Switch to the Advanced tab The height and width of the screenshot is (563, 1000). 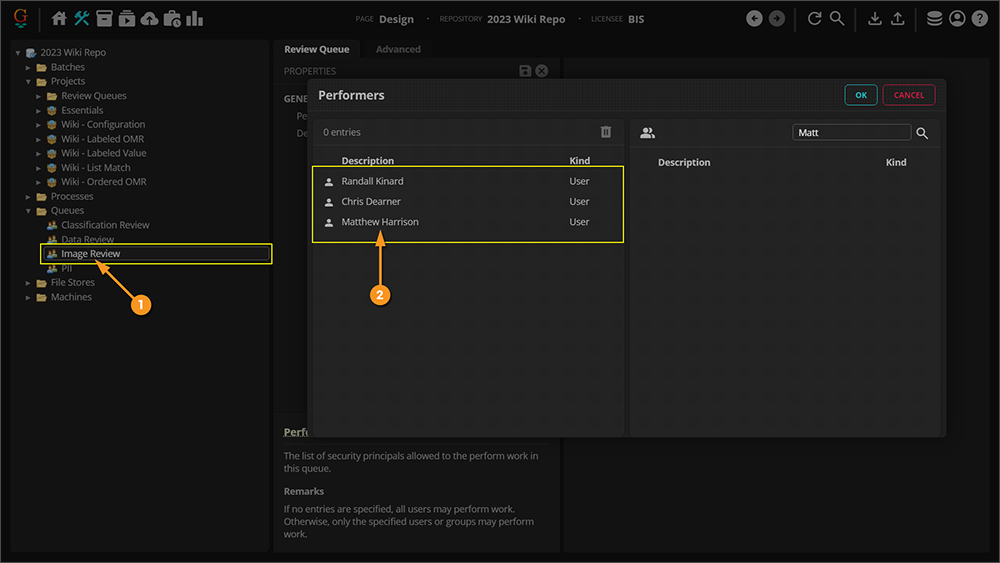[398, 49]
